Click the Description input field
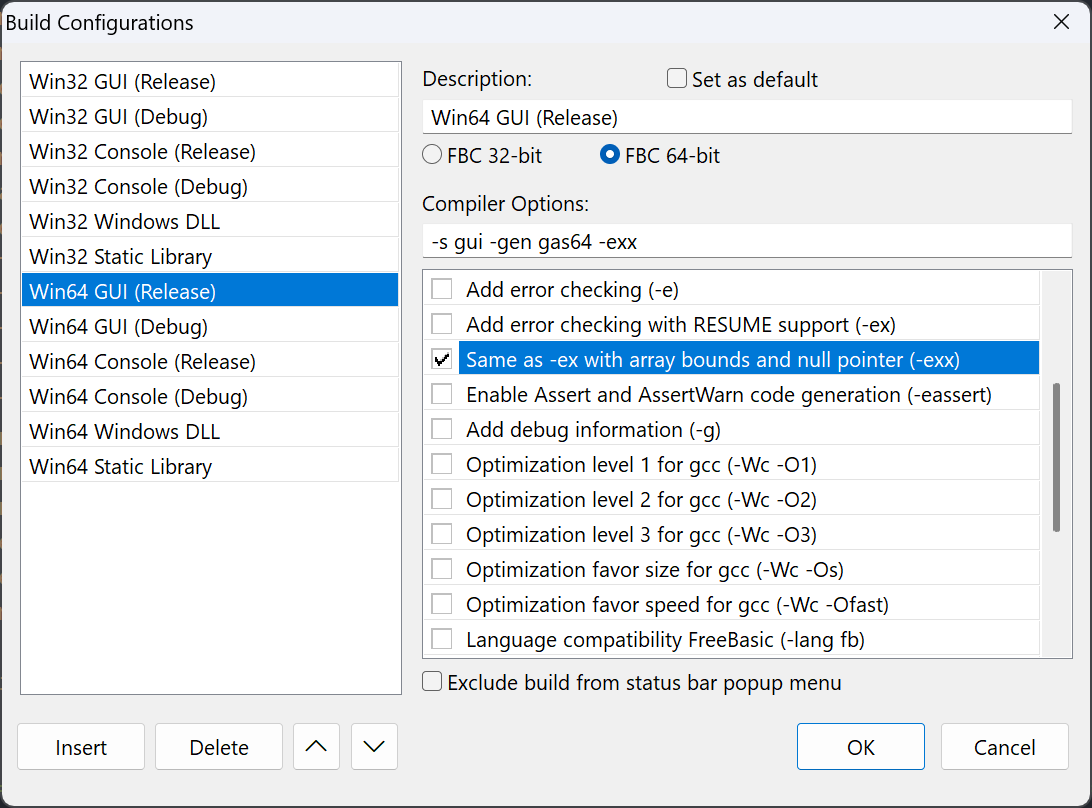Screen dimensions: 1092x808 747,117
